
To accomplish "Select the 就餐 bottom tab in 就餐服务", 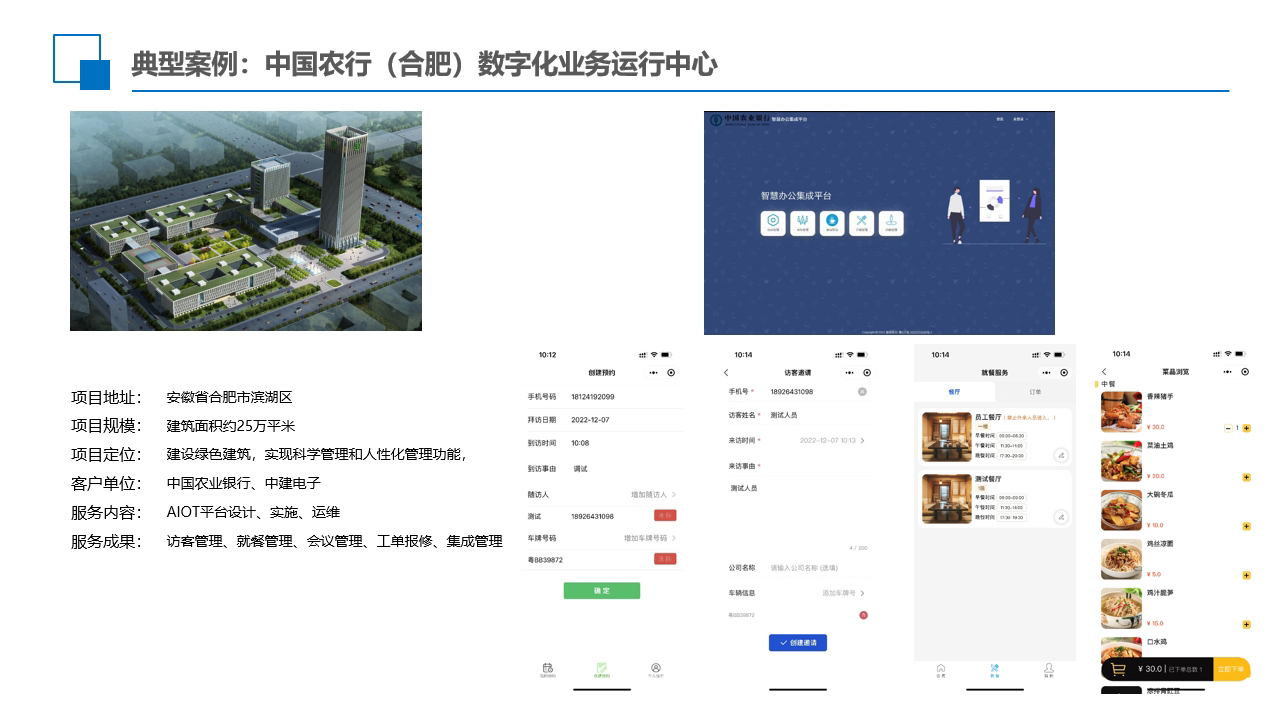I will point(995,670).
